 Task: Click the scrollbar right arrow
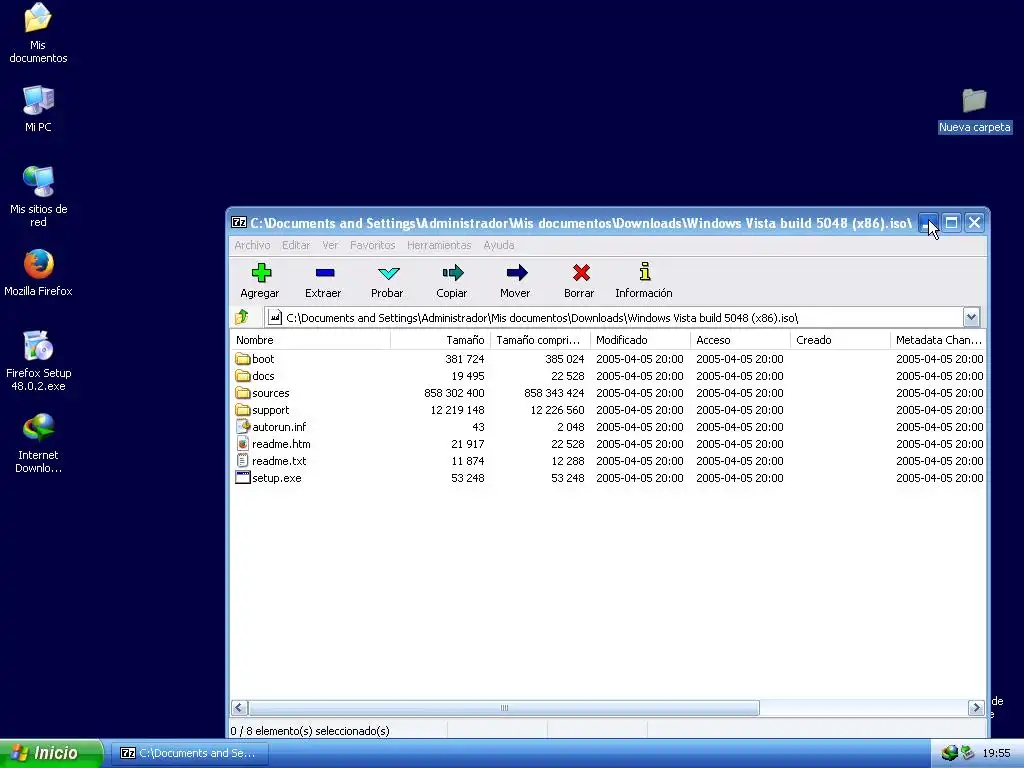pyautogui.click(x=976, y=708)
